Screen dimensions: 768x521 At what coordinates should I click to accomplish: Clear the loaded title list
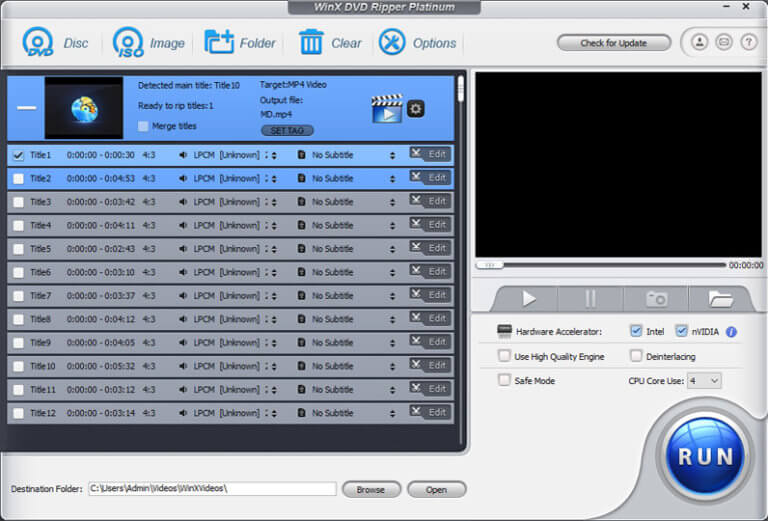(x=330, y=43)
